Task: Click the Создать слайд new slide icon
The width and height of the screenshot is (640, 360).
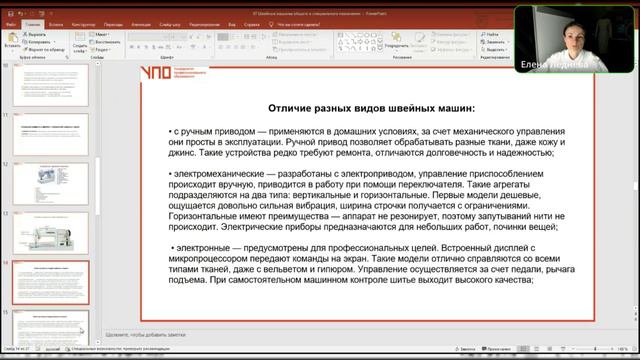Action: (80, 38)
